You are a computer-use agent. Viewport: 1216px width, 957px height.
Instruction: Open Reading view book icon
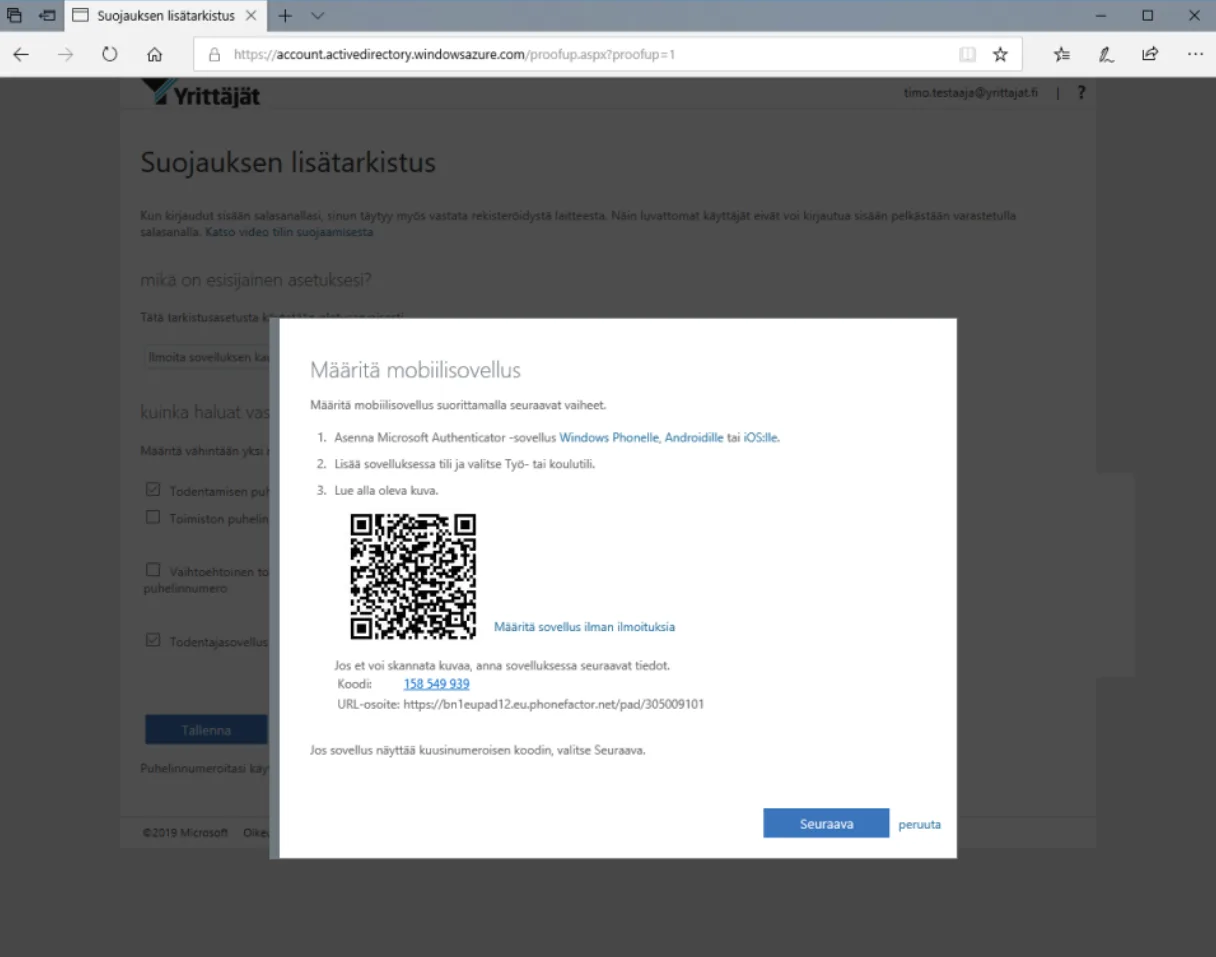[x=967, y=55]
